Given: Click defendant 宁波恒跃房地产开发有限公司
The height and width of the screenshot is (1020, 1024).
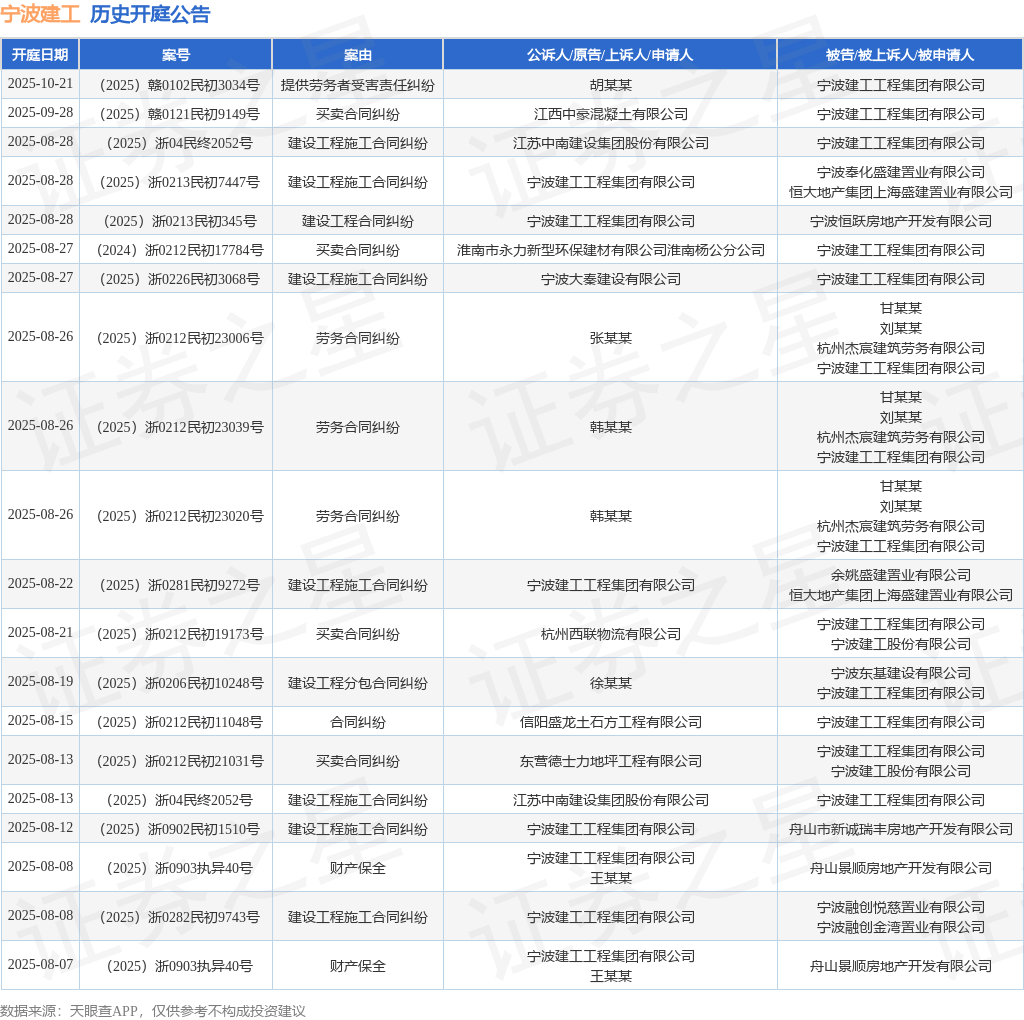Looking at the screenshot, I should pos(901,221).
